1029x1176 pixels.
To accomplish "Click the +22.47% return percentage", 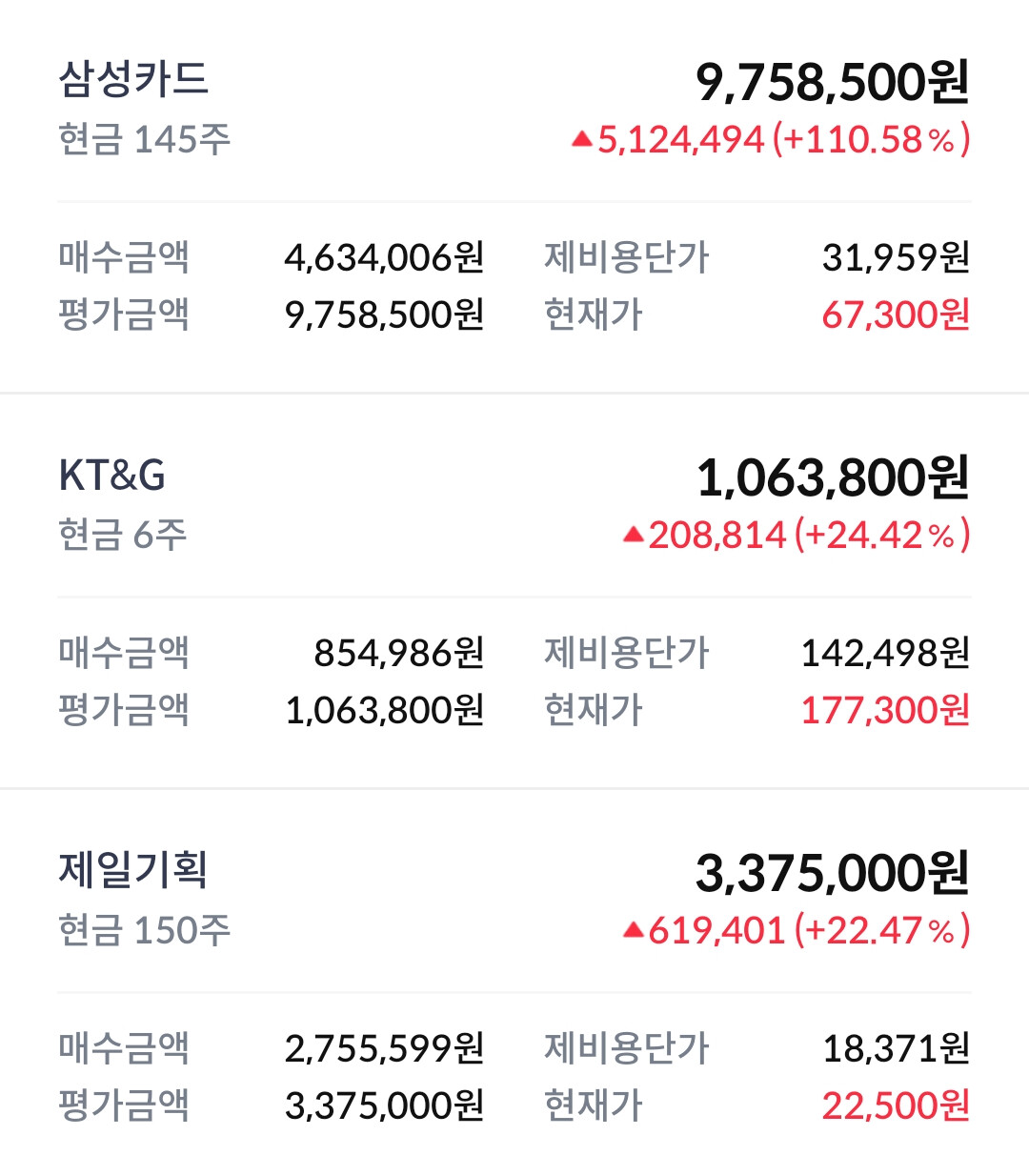I will (x=882, y=929).
